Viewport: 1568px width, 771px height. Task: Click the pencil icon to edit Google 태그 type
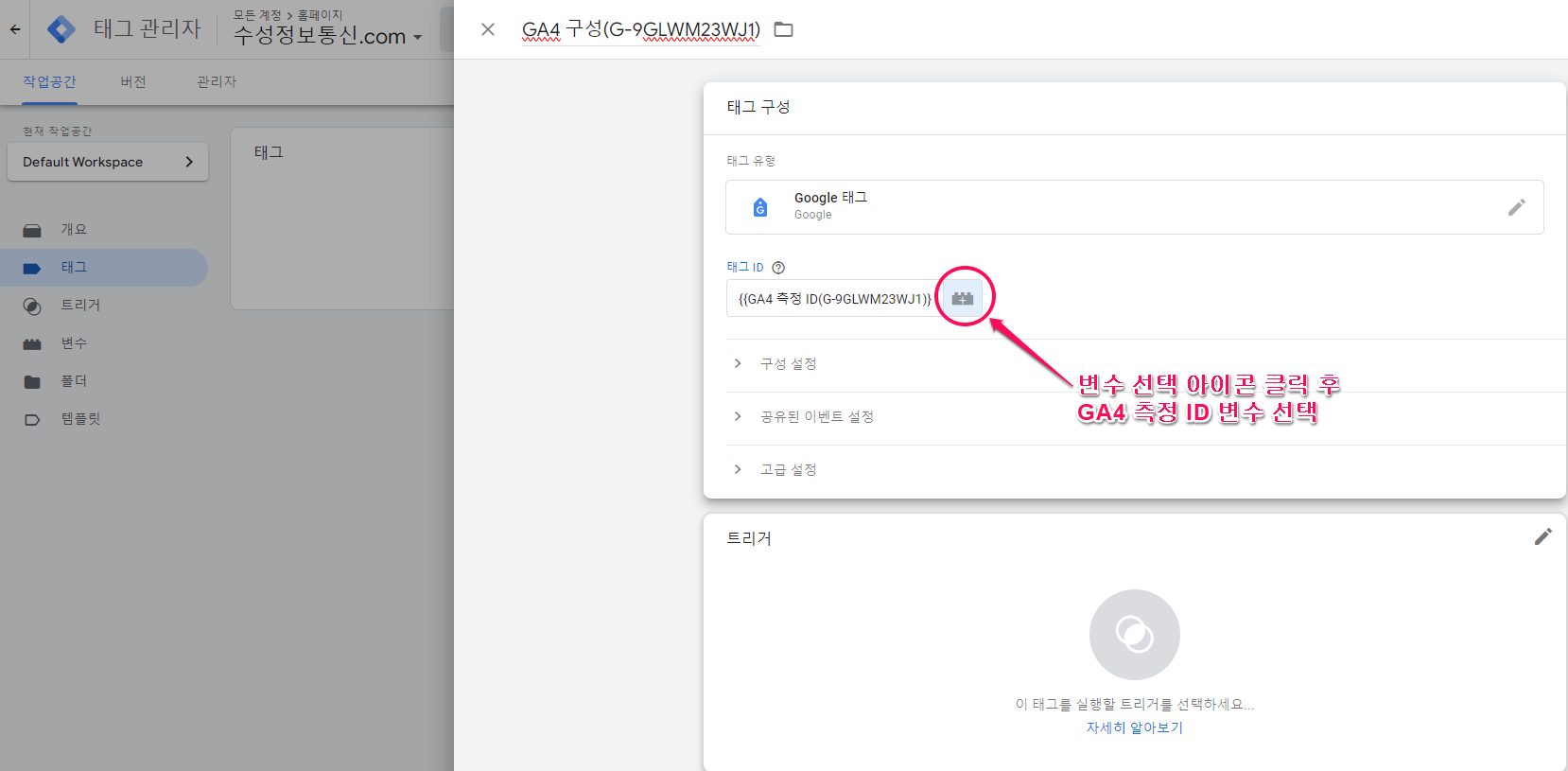click(1517, 207)
